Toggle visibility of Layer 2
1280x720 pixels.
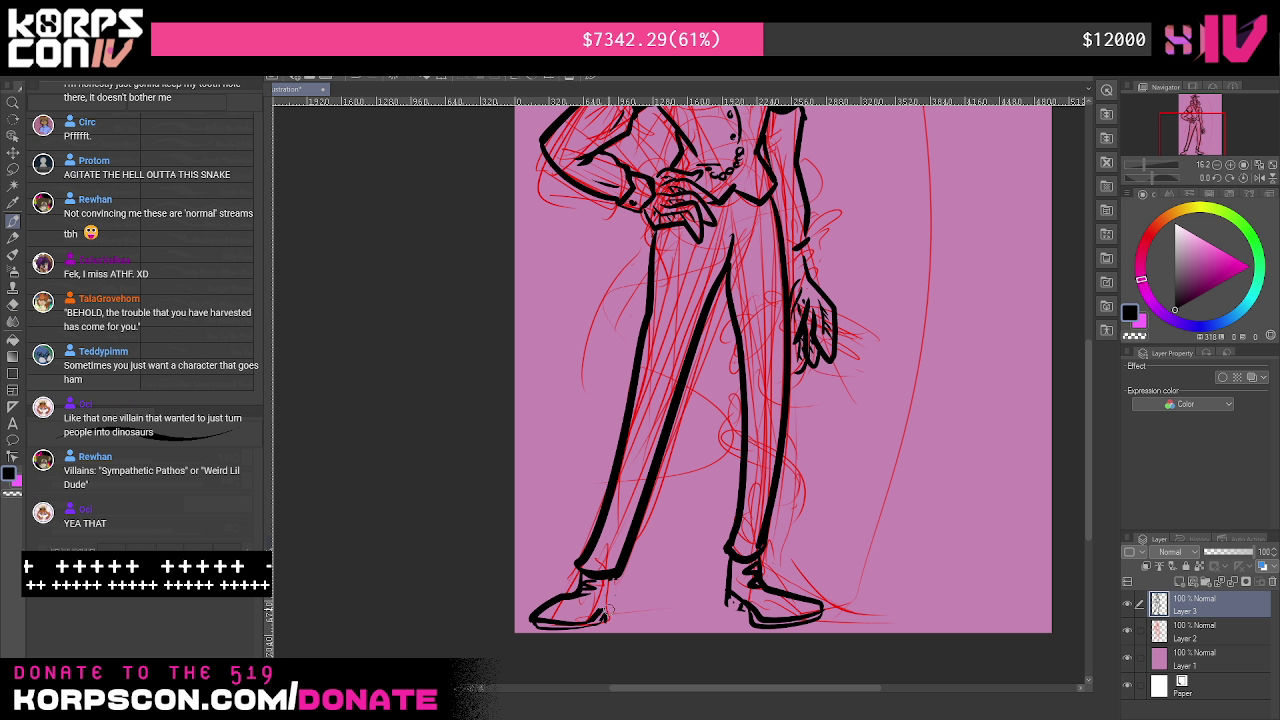(x=1127, y=631)
